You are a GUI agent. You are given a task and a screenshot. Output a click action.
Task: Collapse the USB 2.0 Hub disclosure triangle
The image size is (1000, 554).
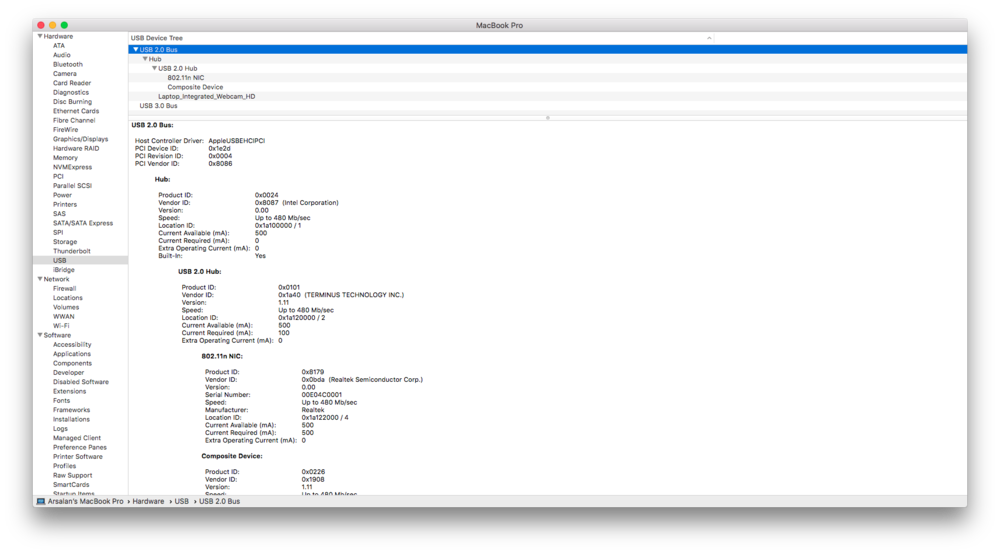tap(154, 68)
